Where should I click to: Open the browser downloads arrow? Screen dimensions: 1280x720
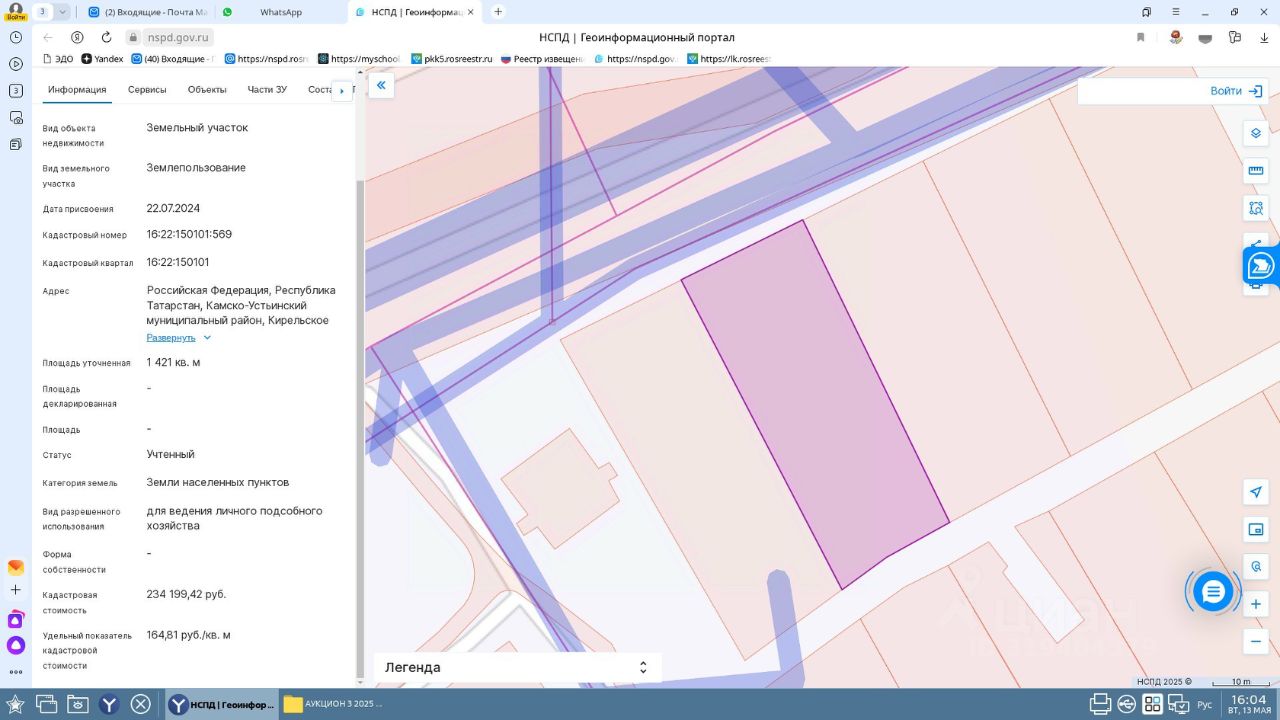click(1264, 37)
